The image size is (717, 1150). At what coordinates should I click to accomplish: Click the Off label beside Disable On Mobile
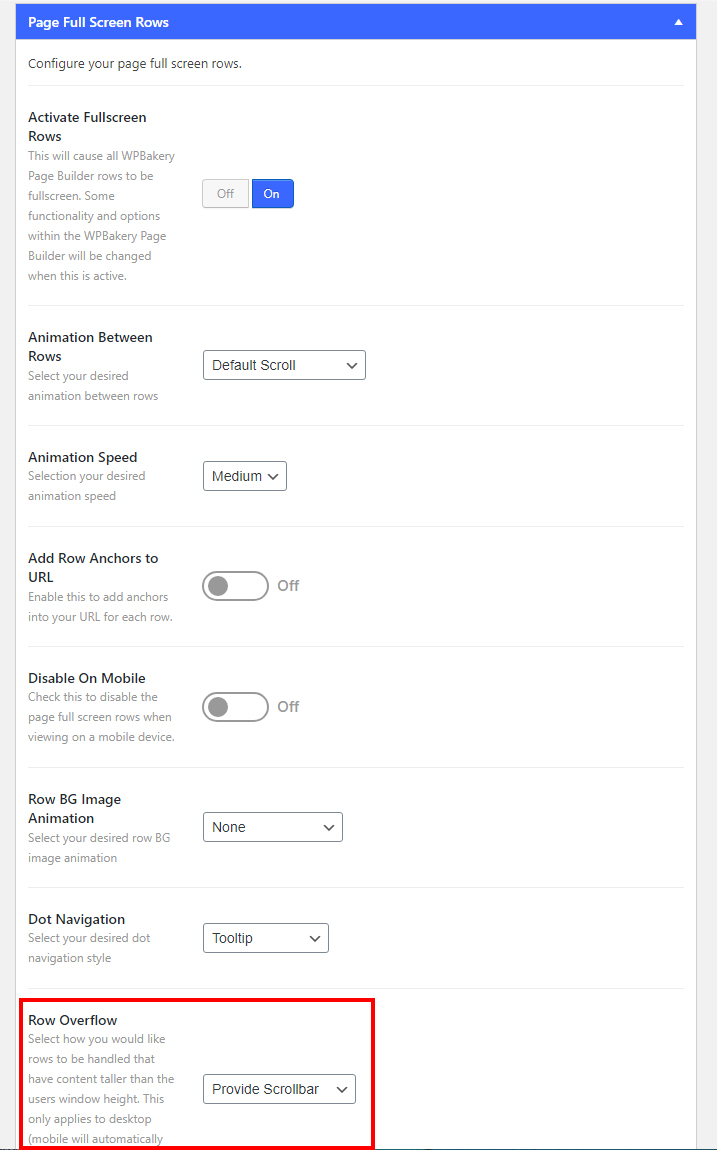pos(288,706)
